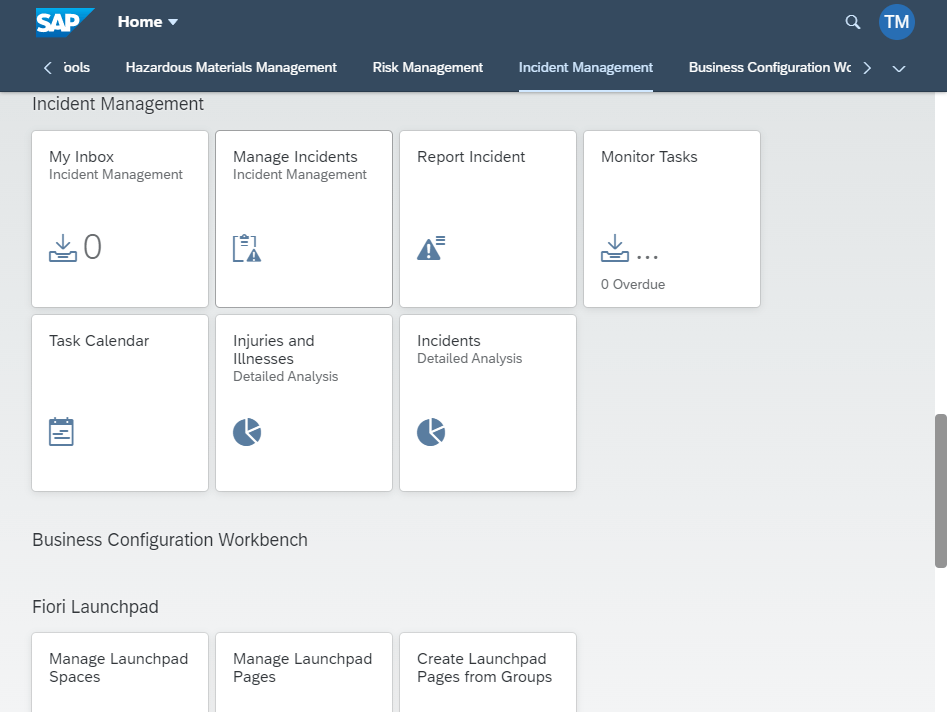The height and width of the screenshot is (712, 947).
Task: Click the '0 Overdue' text on Monitor Tasks
Action: tap(633, 284)
